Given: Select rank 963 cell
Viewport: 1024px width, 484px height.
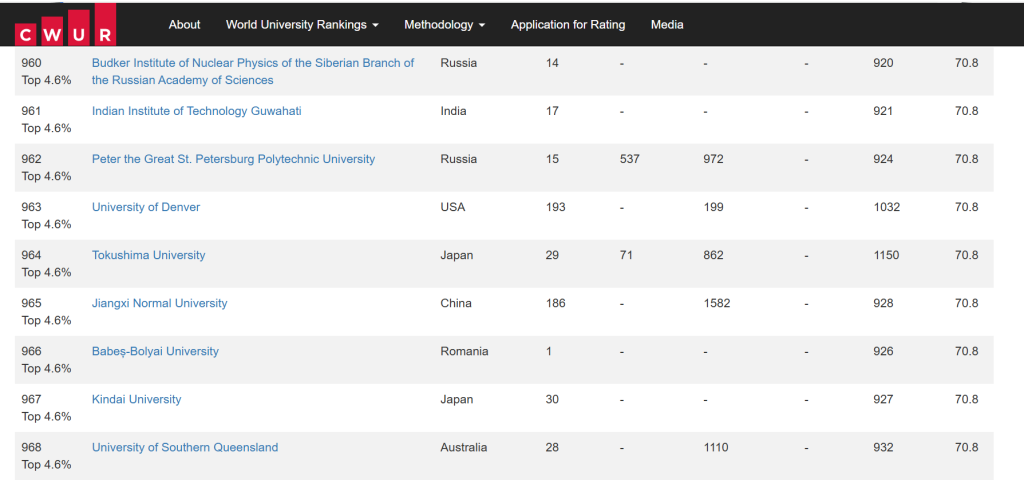Looking at the screenshot, I should [46, 216].
